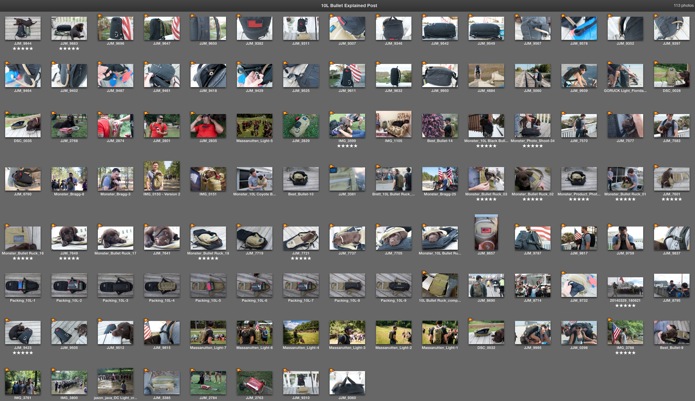Select the Massanutten_Light-1 thumbnail
Screen dimensions: 695x401
pos(440,333)
